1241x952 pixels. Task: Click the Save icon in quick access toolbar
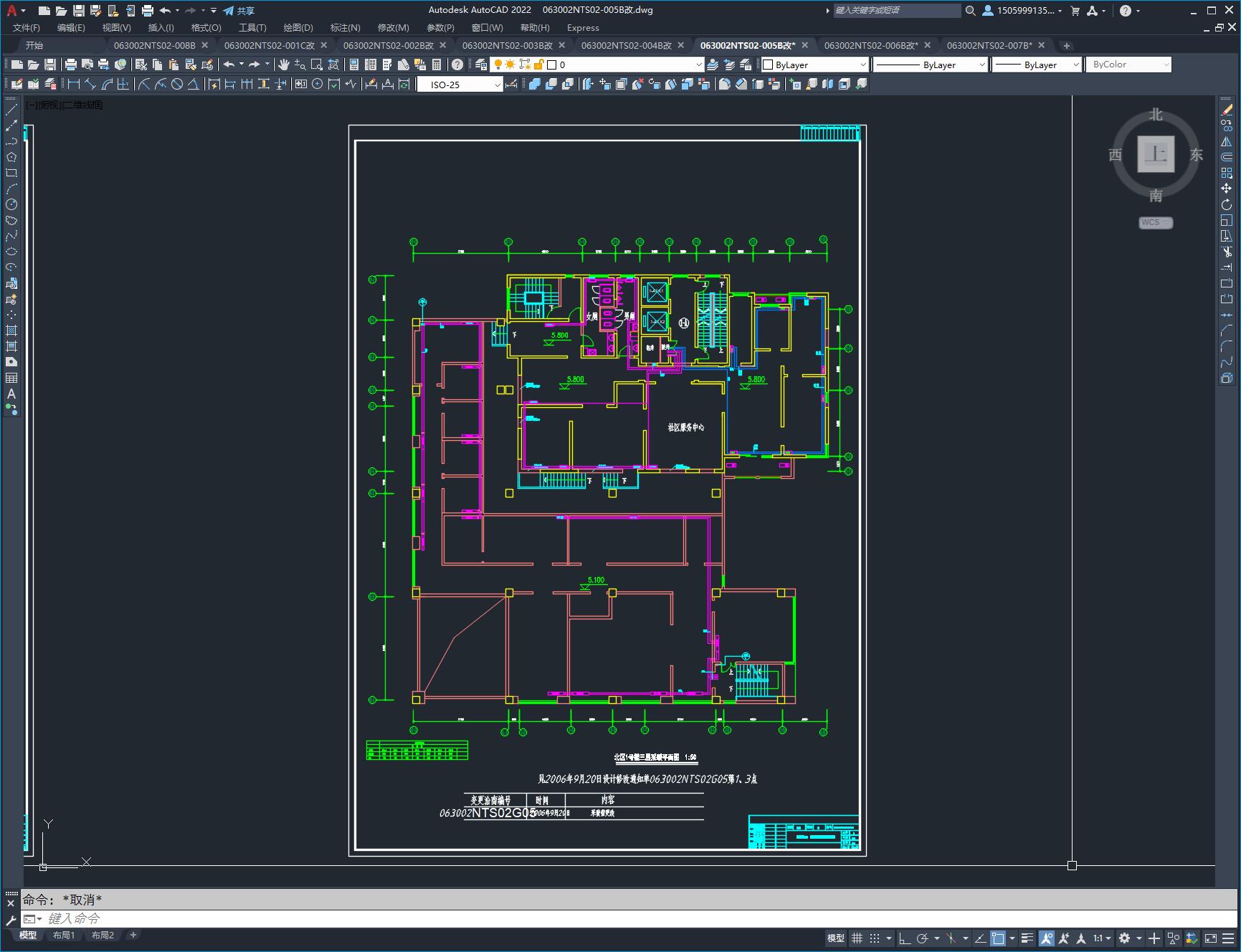point(79,11)
